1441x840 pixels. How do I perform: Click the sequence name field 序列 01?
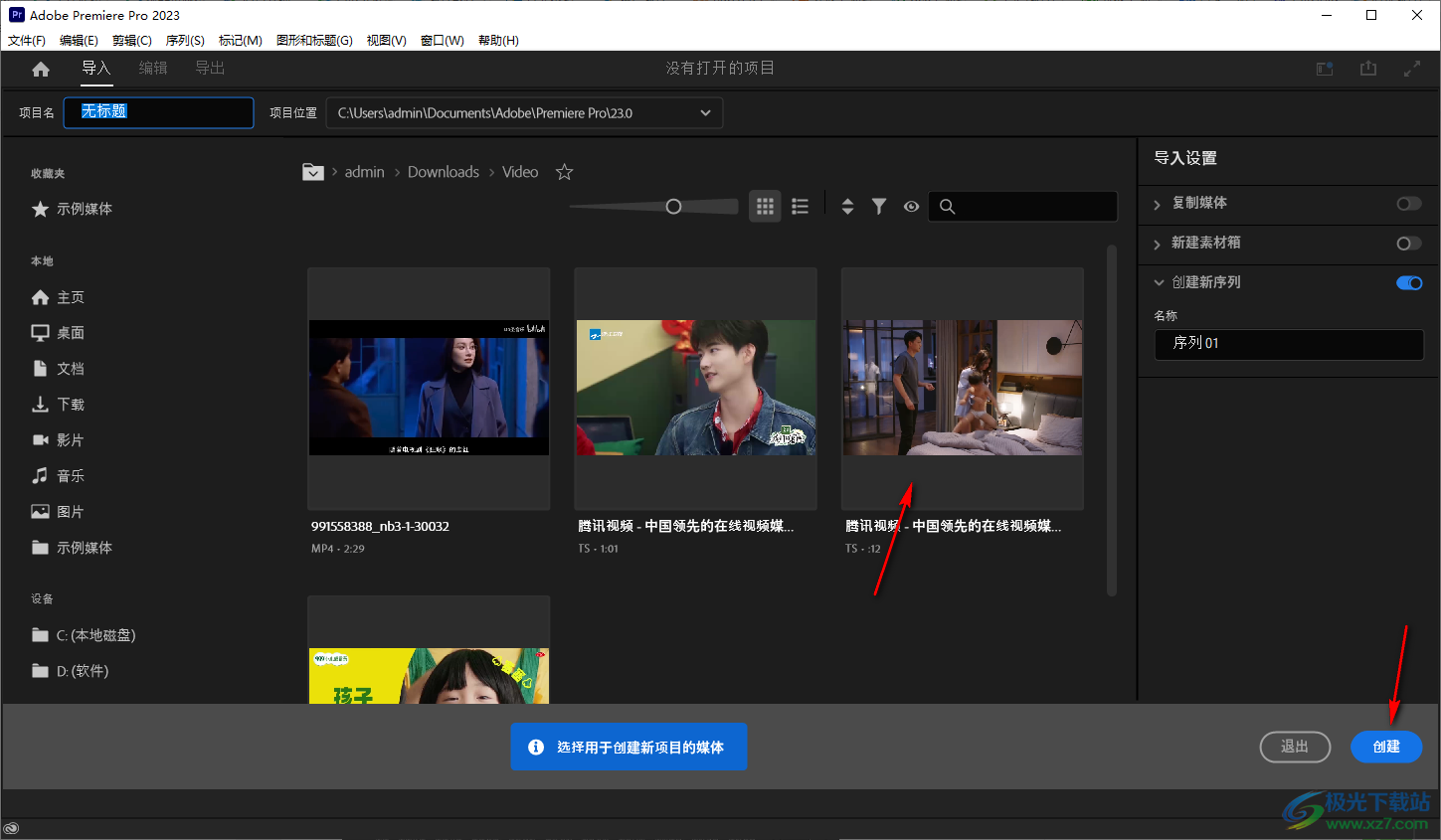(x=1289, y=344)
